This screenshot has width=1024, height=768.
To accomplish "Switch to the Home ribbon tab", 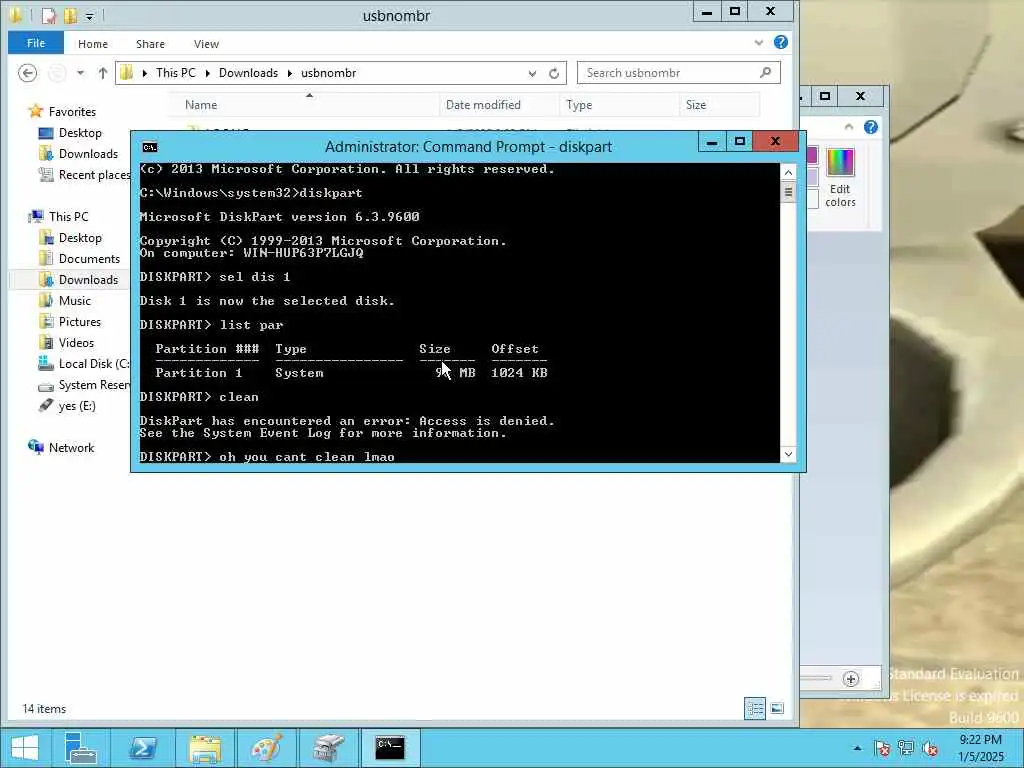I will click(93, 44).
